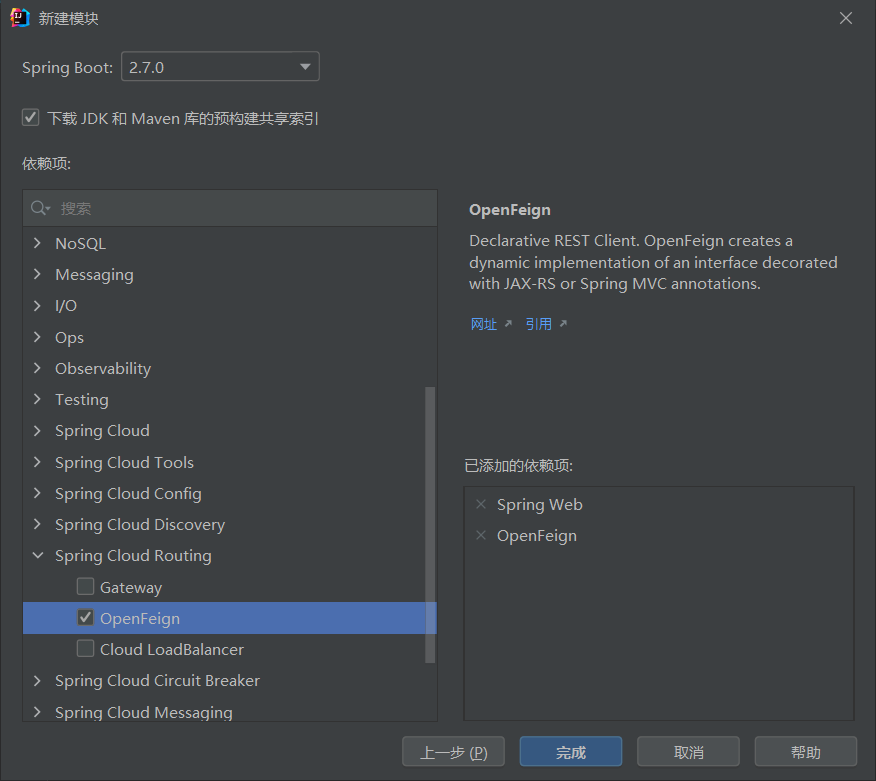Viewport: 876px width, 781px height.
Task: Click the 完成 button
Action: [570, 751]
